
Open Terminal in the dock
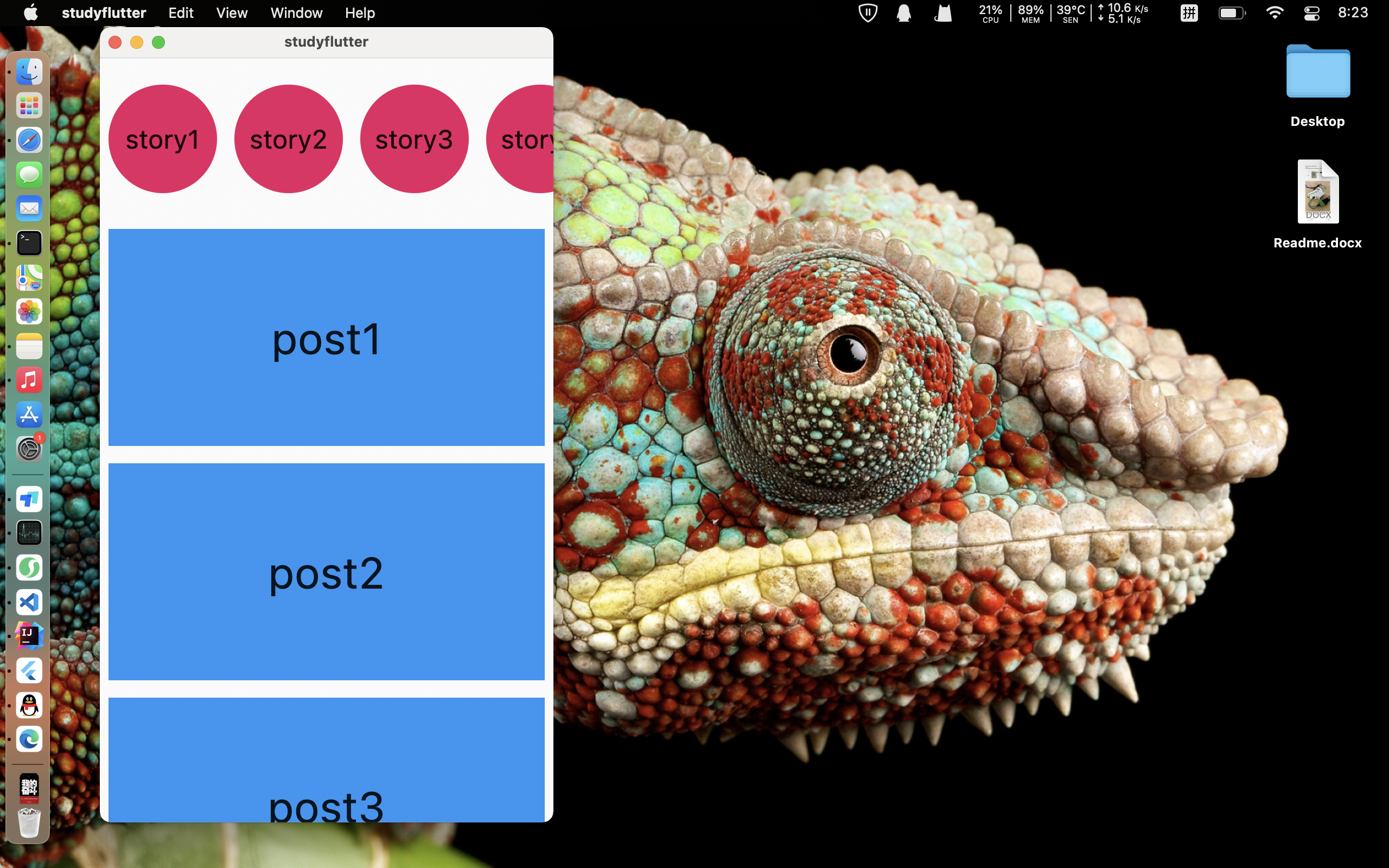(29, 243)
